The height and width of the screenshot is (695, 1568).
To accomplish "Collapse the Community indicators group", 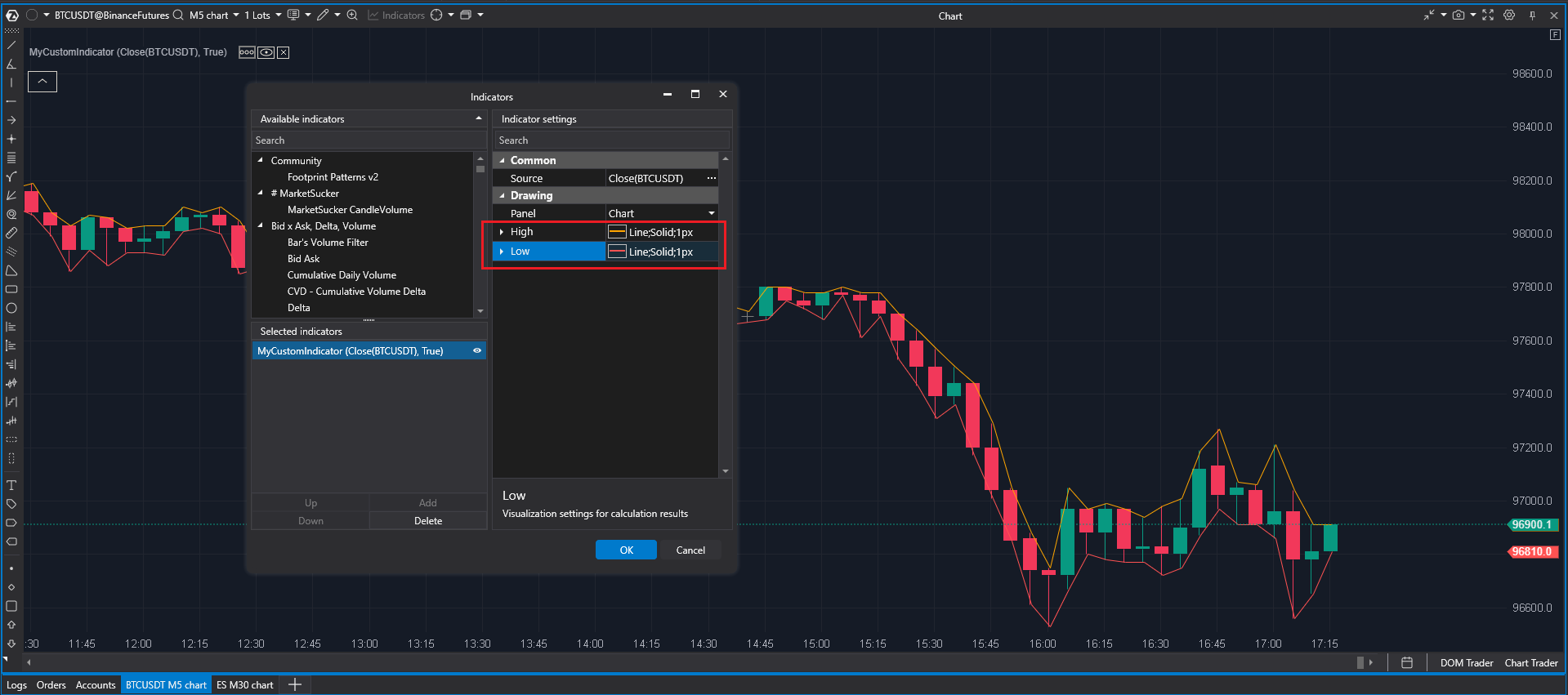I will coord(261,160).
